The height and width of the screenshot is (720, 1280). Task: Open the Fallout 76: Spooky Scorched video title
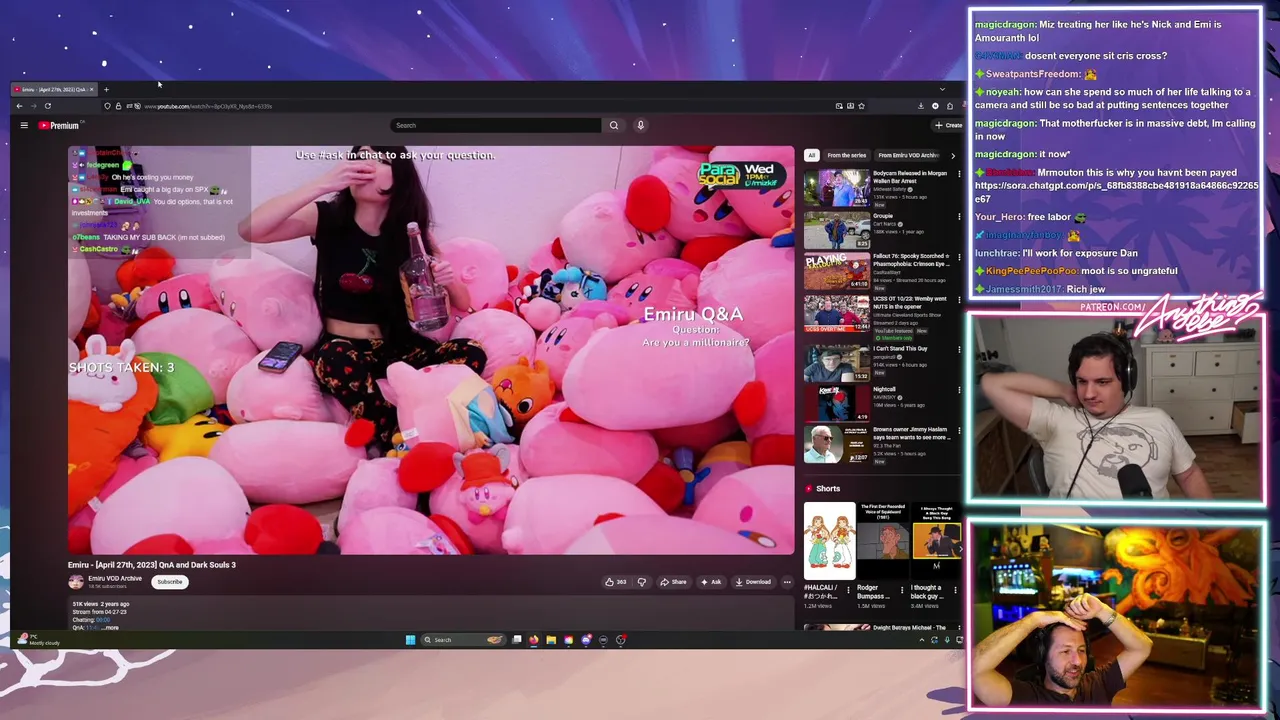tap(911, 260)
